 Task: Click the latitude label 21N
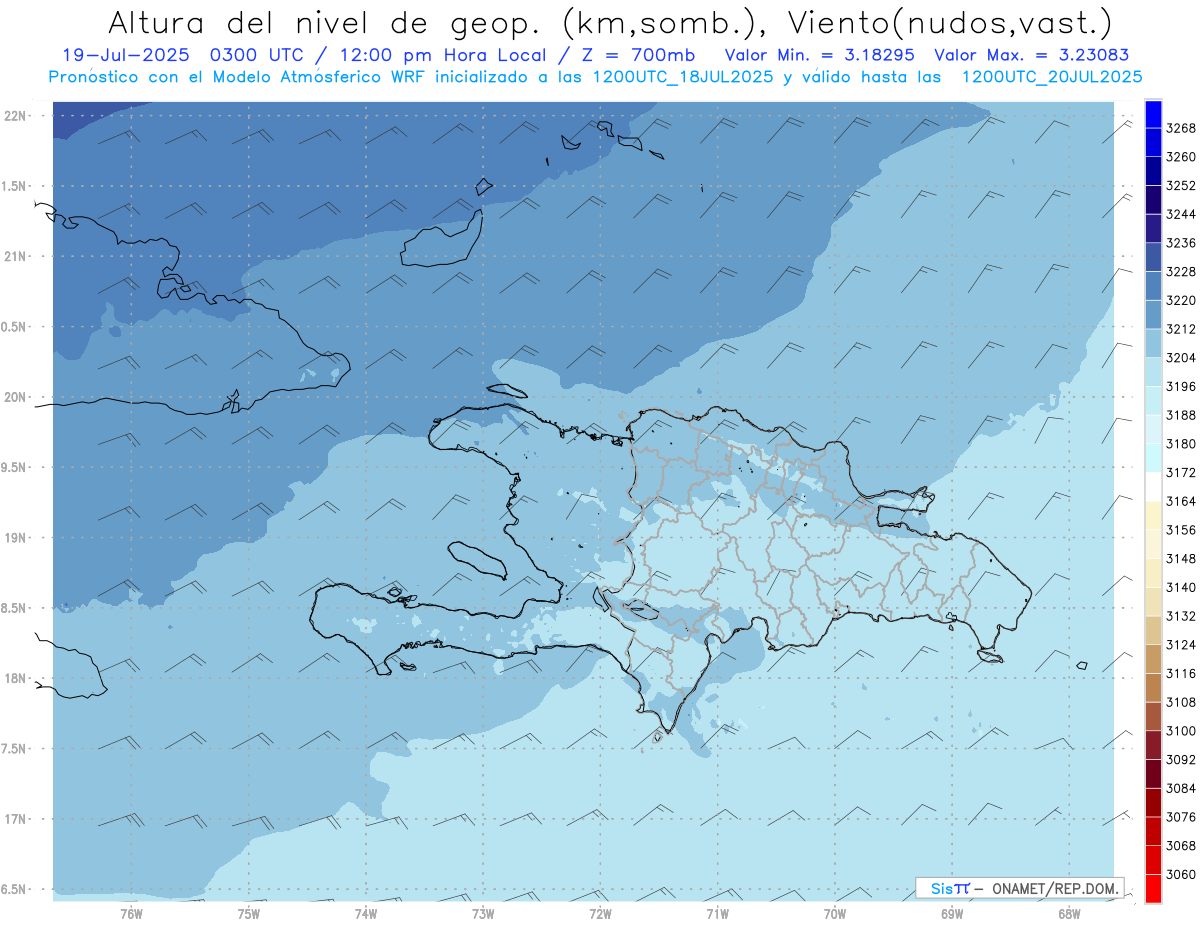pyautogui.click(x=16, y=256)
